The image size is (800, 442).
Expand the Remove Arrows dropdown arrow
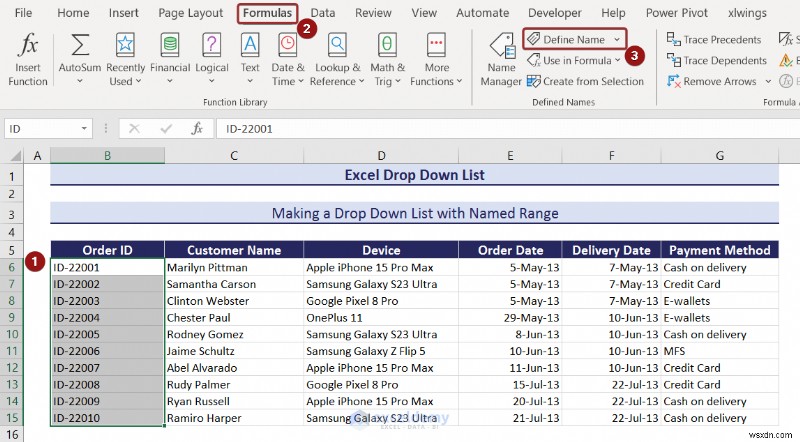coord(768,81)
